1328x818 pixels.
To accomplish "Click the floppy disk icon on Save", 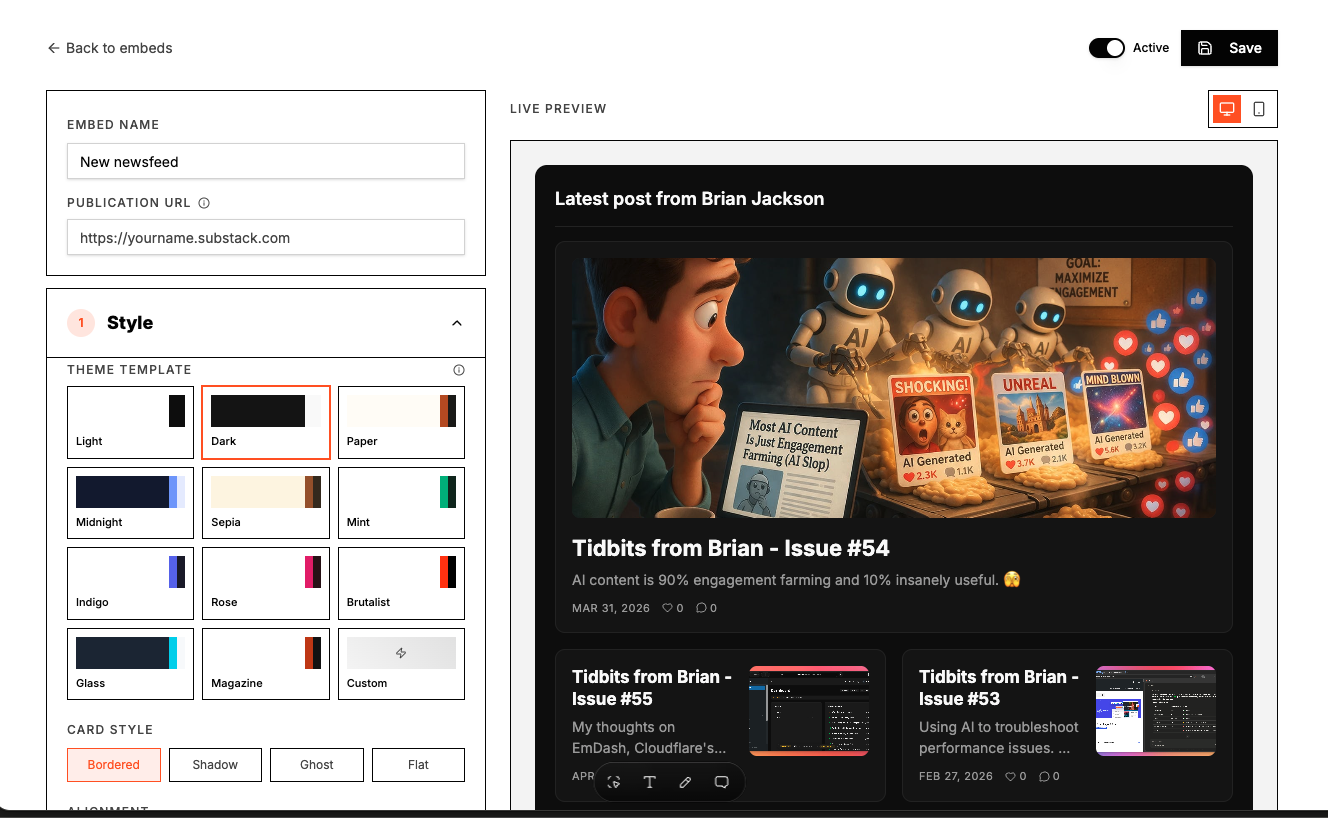I will point(1205,48).
